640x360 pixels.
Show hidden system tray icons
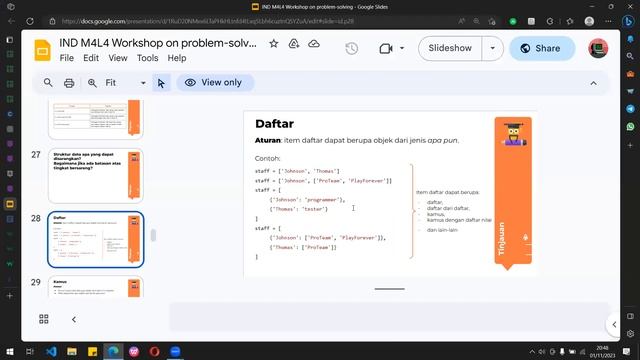(x=532, y=351)
